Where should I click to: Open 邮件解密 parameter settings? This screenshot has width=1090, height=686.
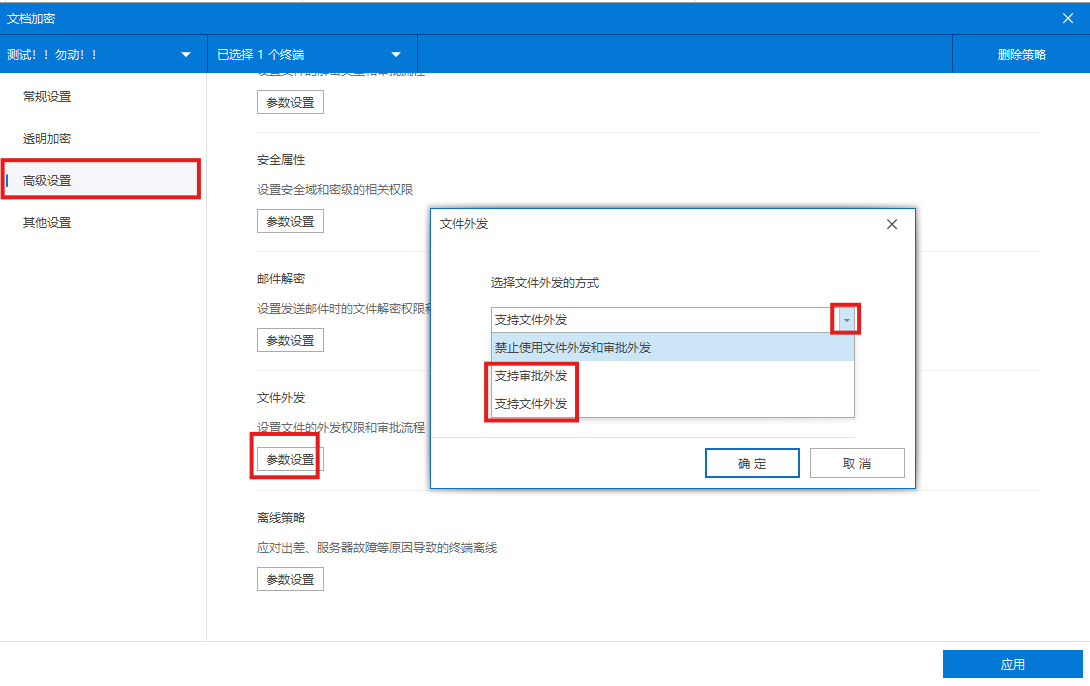coord(290,339)
